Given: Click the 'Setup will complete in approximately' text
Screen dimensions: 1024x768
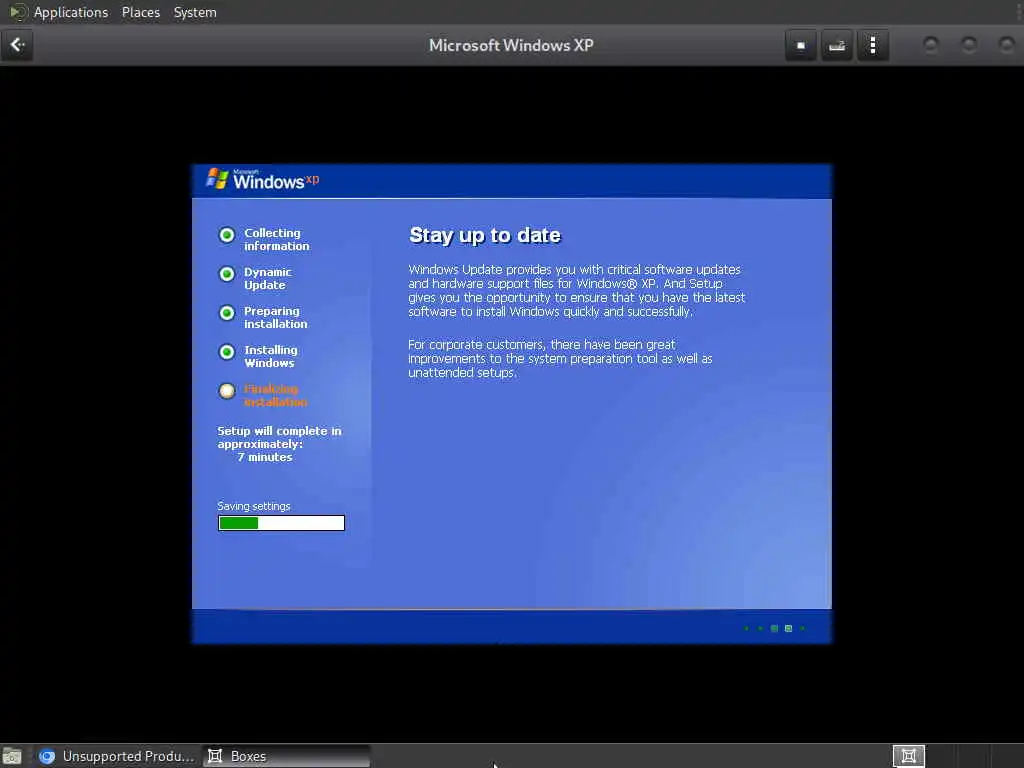Looking at the screenshot, I should pyautogui.click(x=279, y=438).
